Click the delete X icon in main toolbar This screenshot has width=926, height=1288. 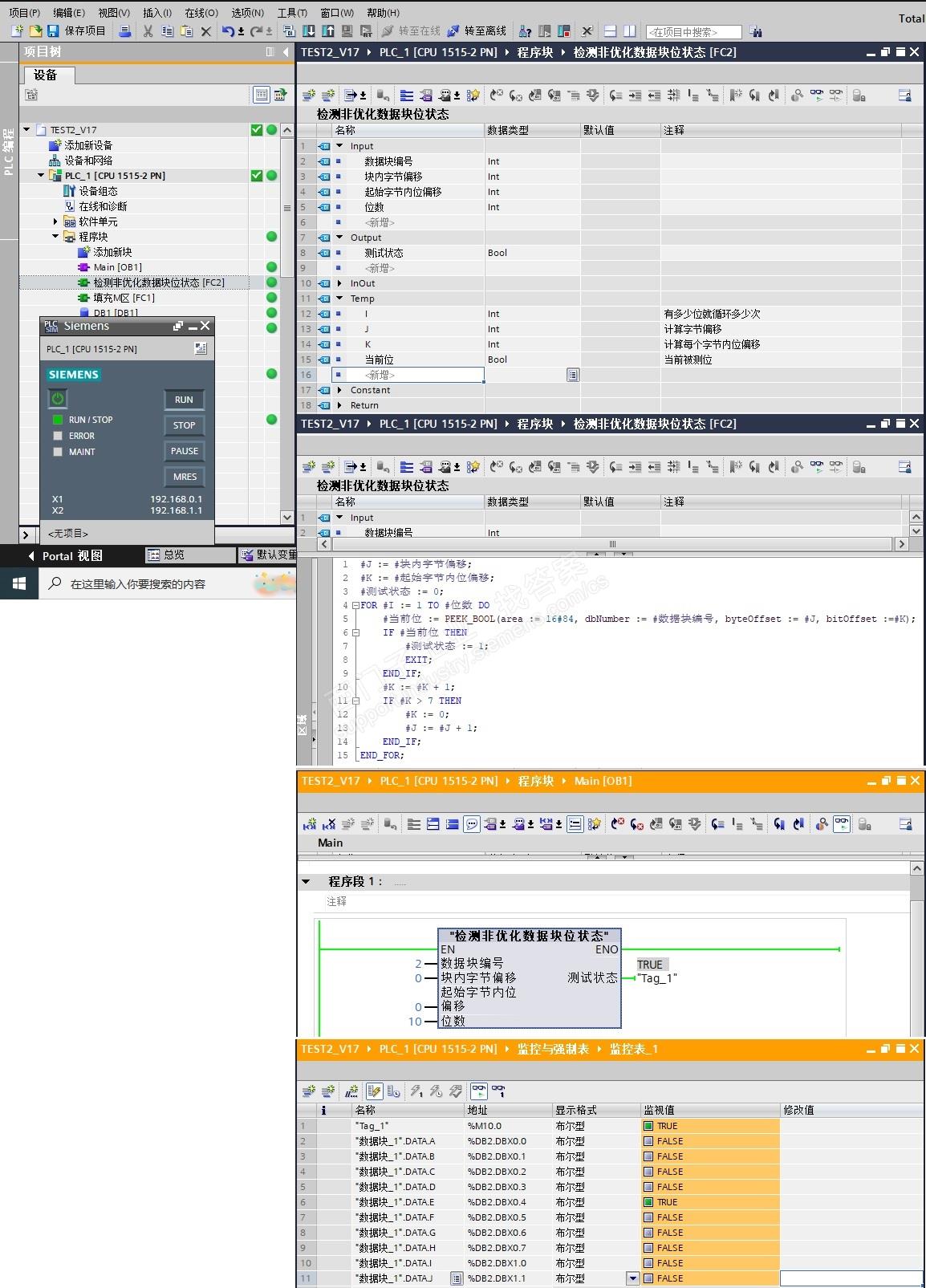pyautogui.click(x=206, y=31)
